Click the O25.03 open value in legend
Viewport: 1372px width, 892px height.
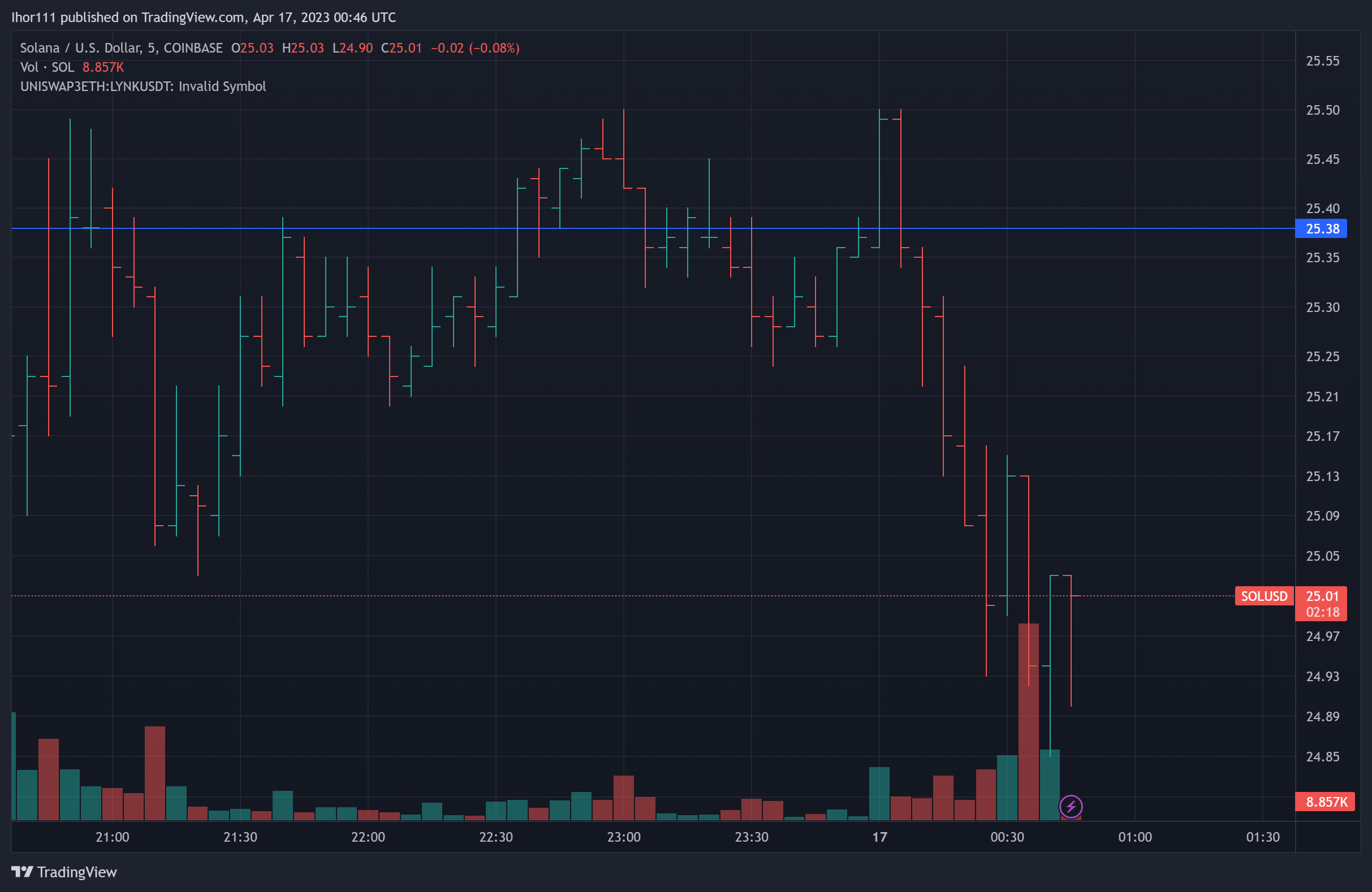[252, 48]
